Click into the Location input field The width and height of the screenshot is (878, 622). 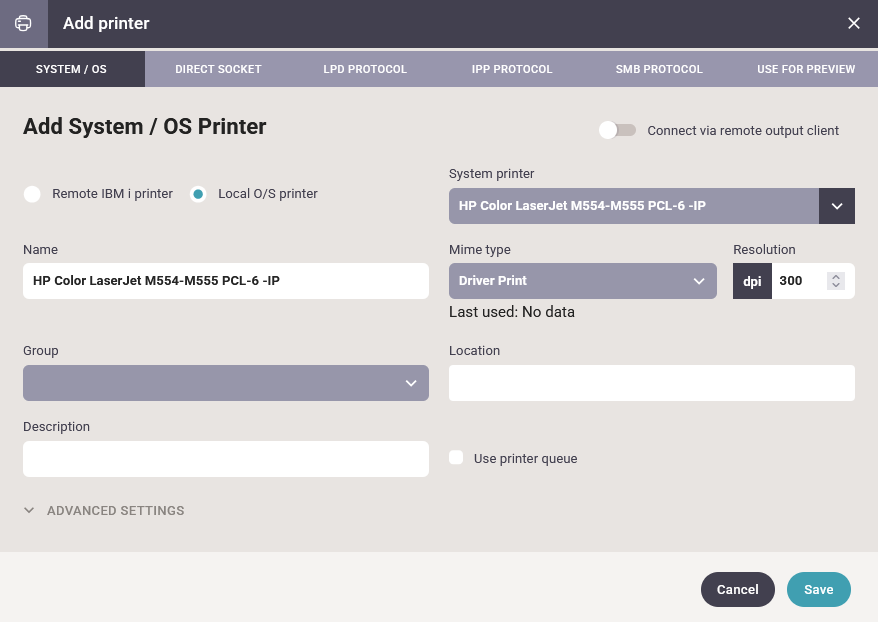pyautogui.click(x=652, y=383)
